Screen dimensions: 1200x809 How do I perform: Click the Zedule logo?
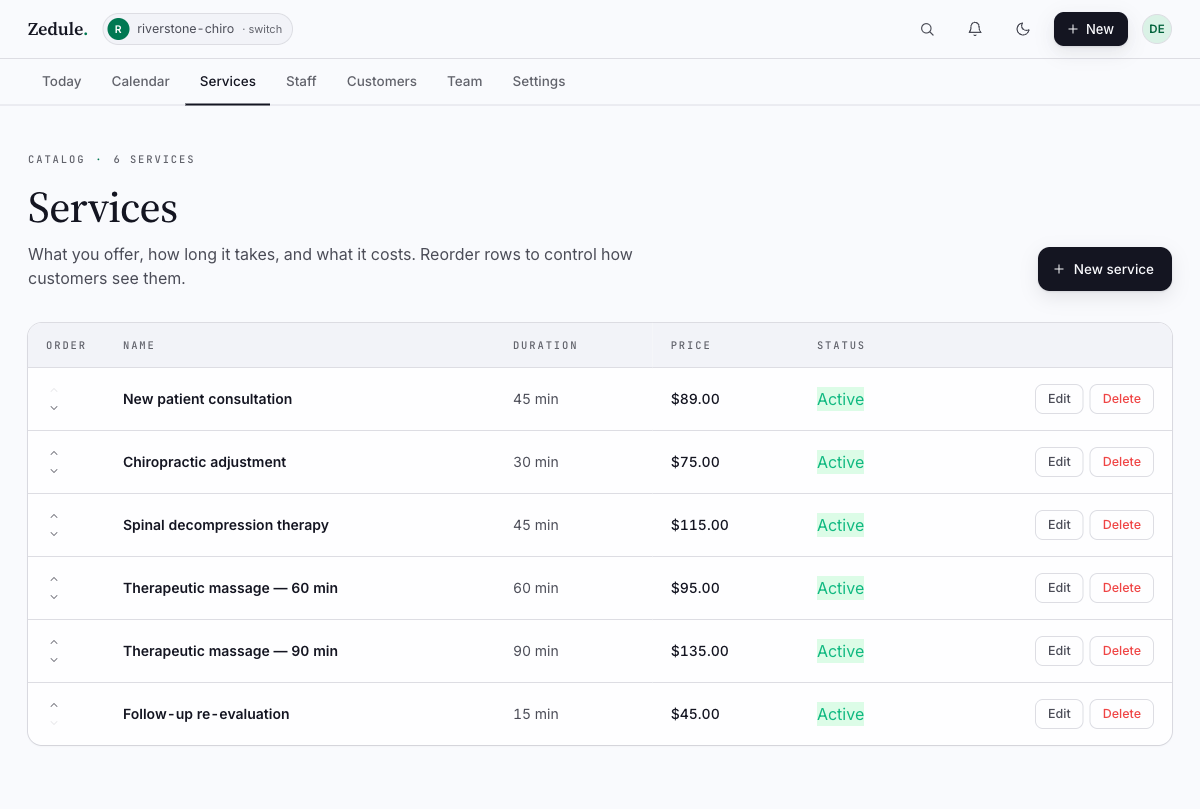tap(57, 29)
